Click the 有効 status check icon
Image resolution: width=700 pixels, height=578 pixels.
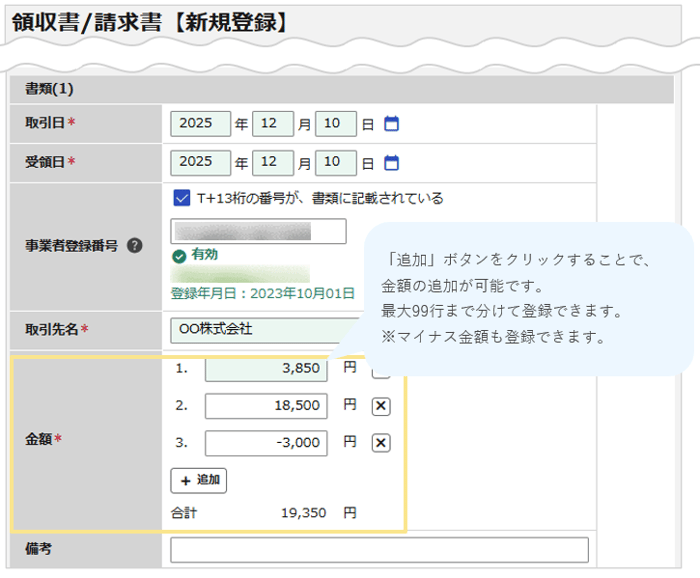[179, 257]
